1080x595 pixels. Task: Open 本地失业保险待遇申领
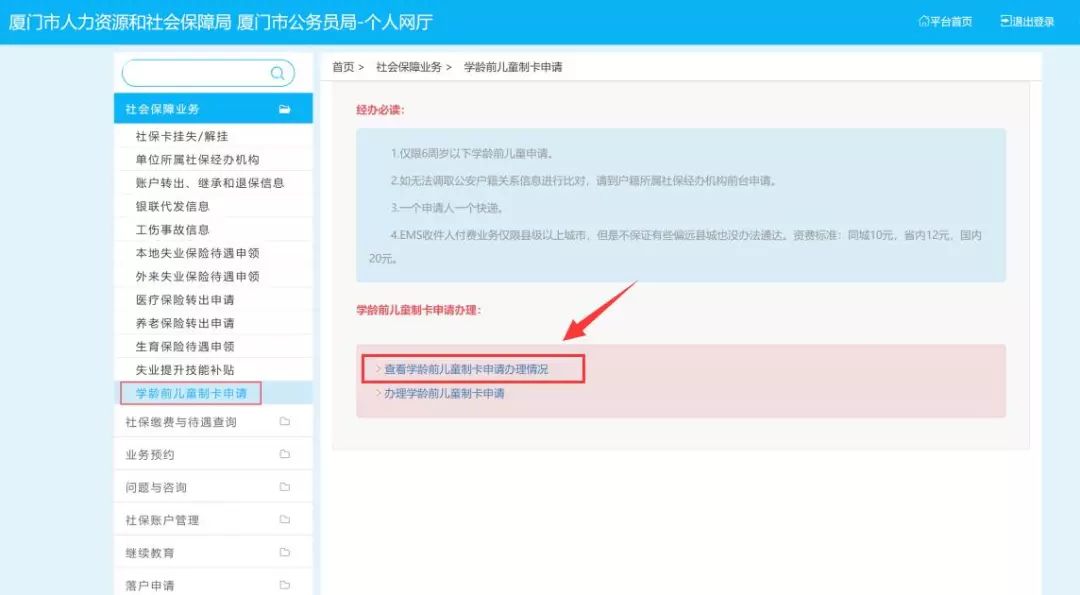click(x=198, y=253)
